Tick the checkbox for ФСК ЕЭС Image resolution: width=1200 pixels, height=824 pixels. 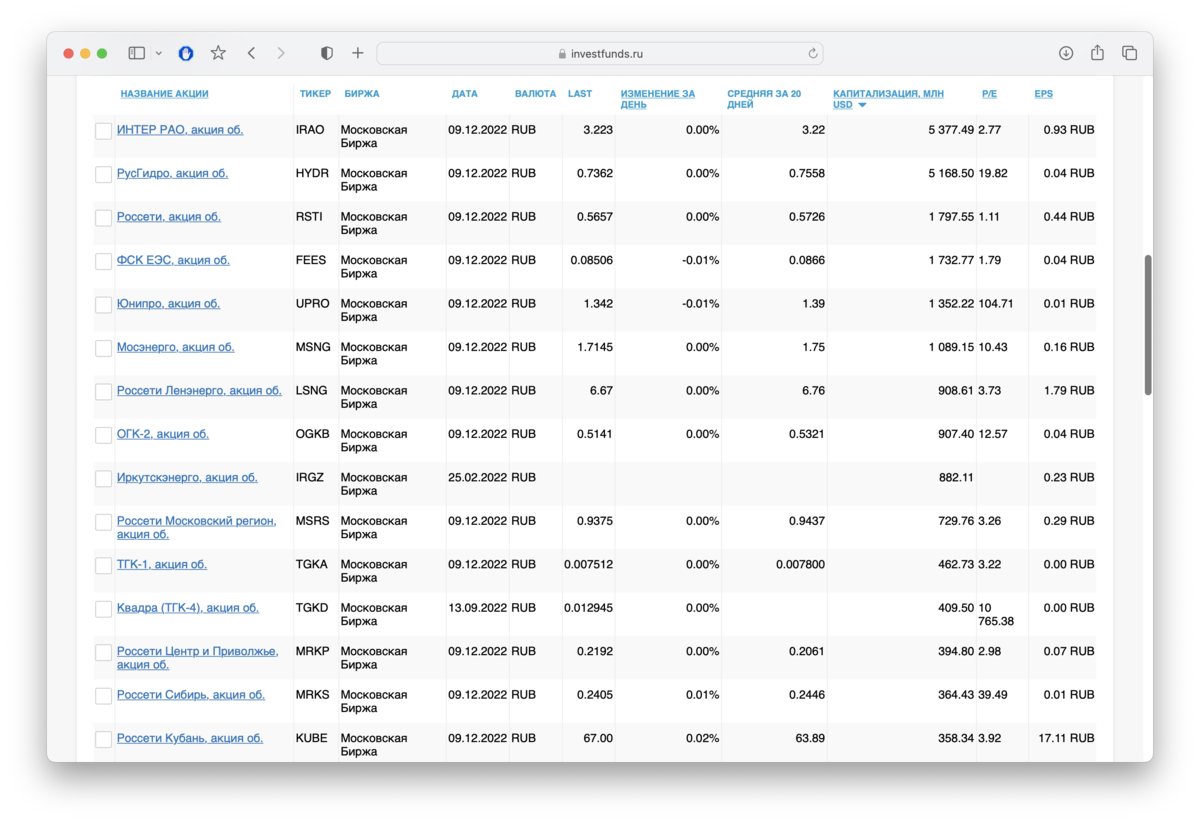tap(103, 262)
